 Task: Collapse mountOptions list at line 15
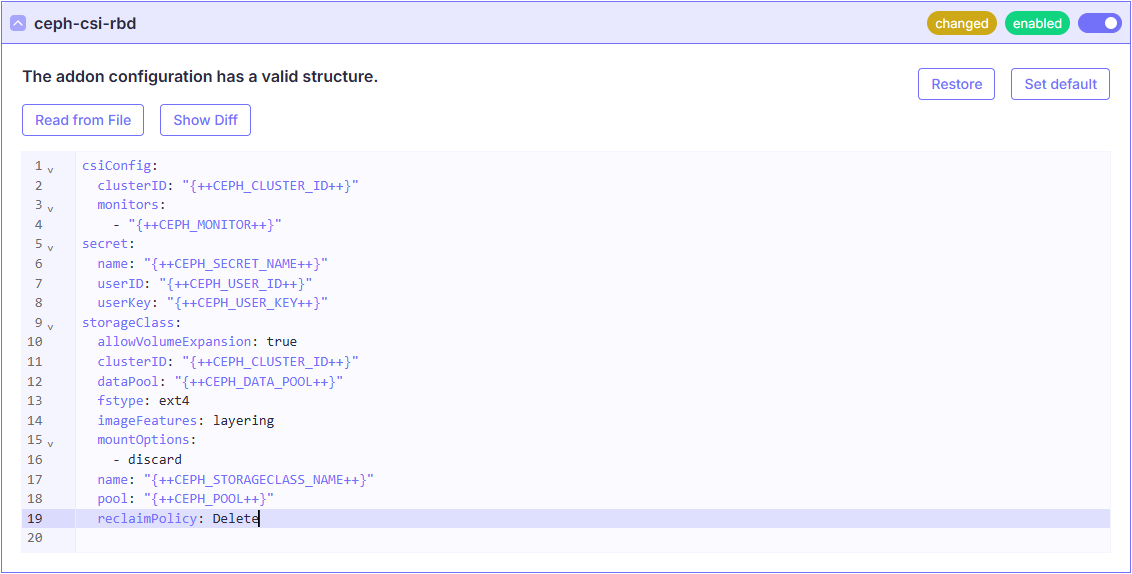coord(50,443)
